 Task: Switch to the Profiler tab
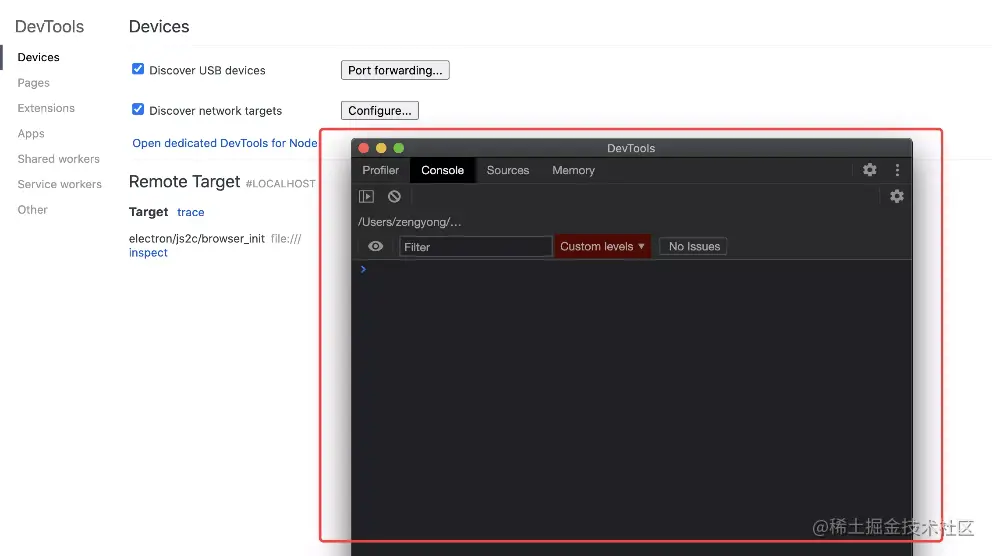(380, 170)
